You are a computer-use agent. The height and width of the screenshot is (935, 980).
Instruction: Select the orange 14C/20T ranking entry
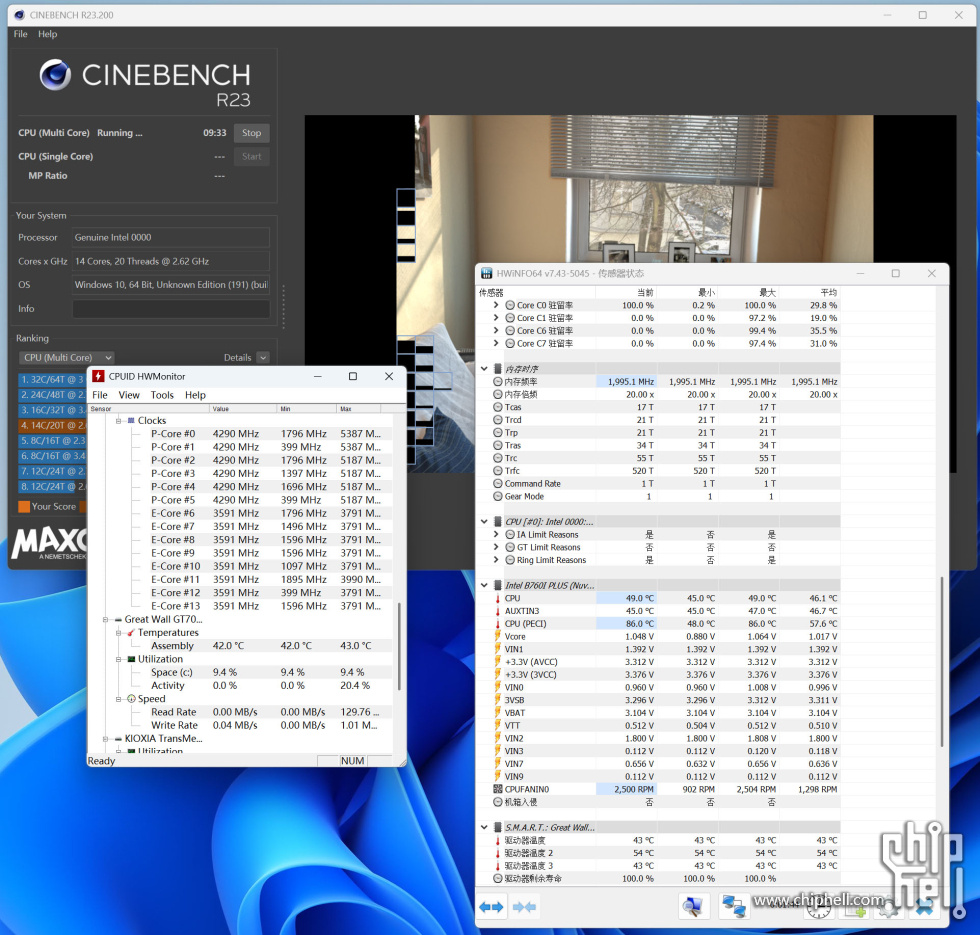(51, 425)
